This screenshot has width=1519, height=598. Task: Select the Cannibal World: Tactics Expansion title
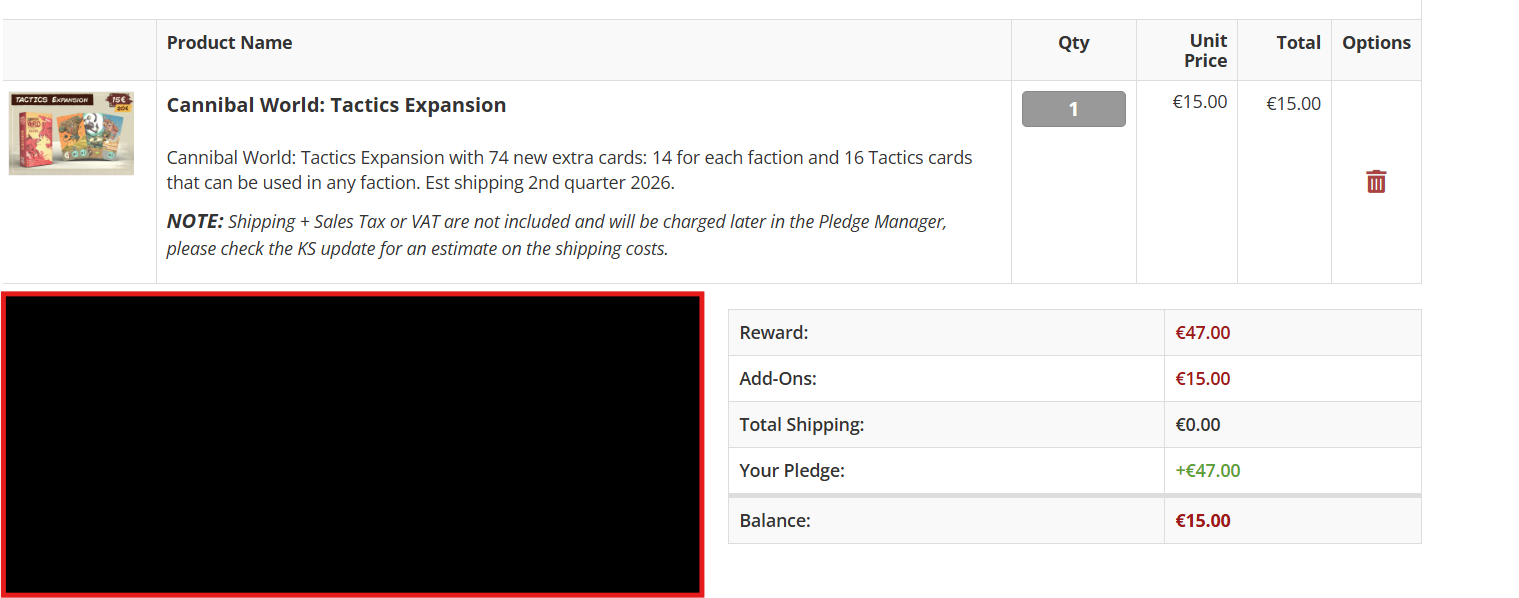[336, 105]
